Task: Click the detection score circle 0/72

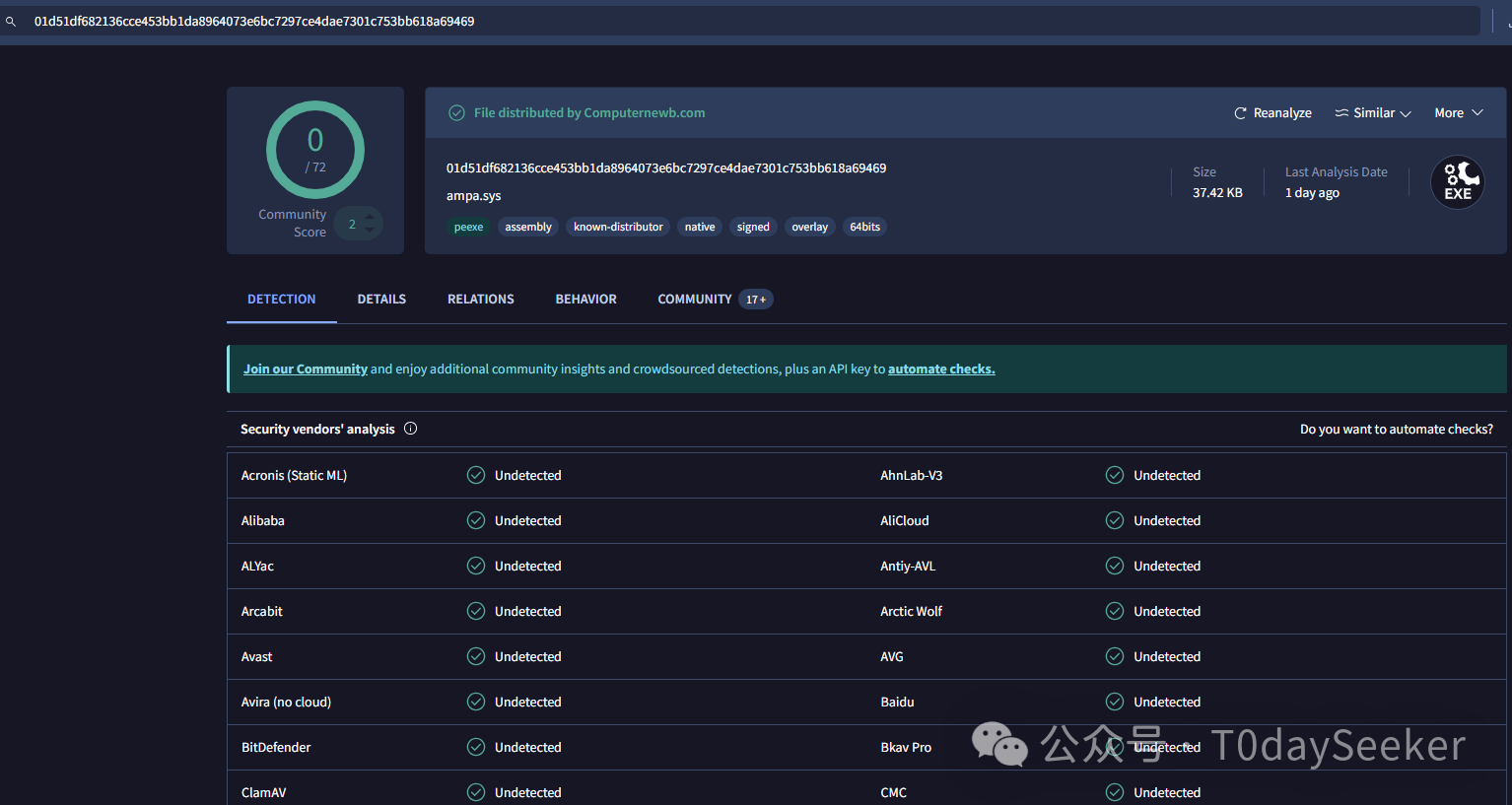Action: pos(315,150)
